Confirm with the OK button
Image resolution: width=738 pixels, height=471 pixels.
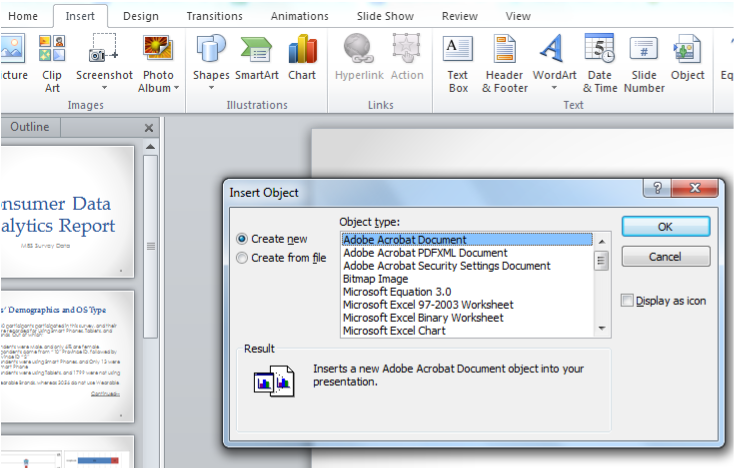[666, 227]
